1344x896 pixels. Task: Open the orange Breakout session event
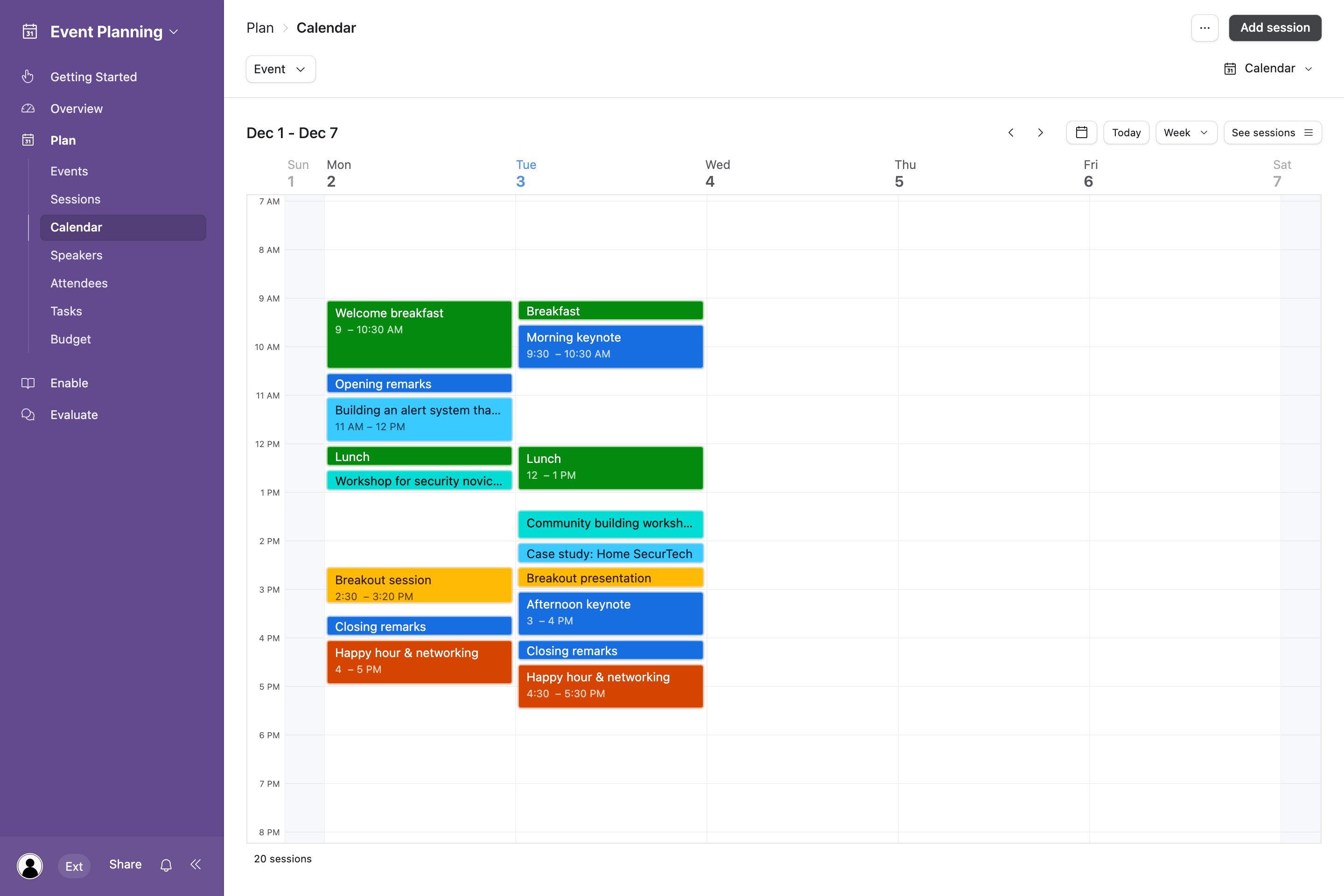pyautogui.click(x=419, y=586)
